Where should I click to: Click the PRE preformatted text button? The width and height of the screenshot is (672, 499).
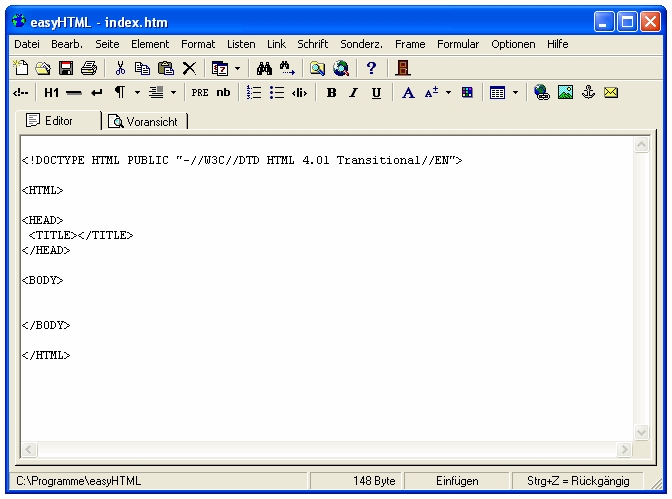click(x=200, y=93)
